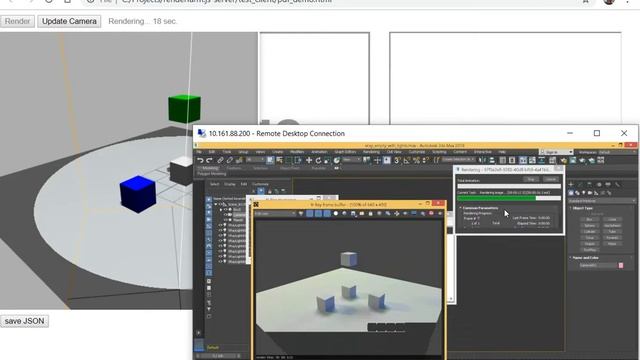
Task: Open the Workspaces dropdown
Action: tap(617, 152)
